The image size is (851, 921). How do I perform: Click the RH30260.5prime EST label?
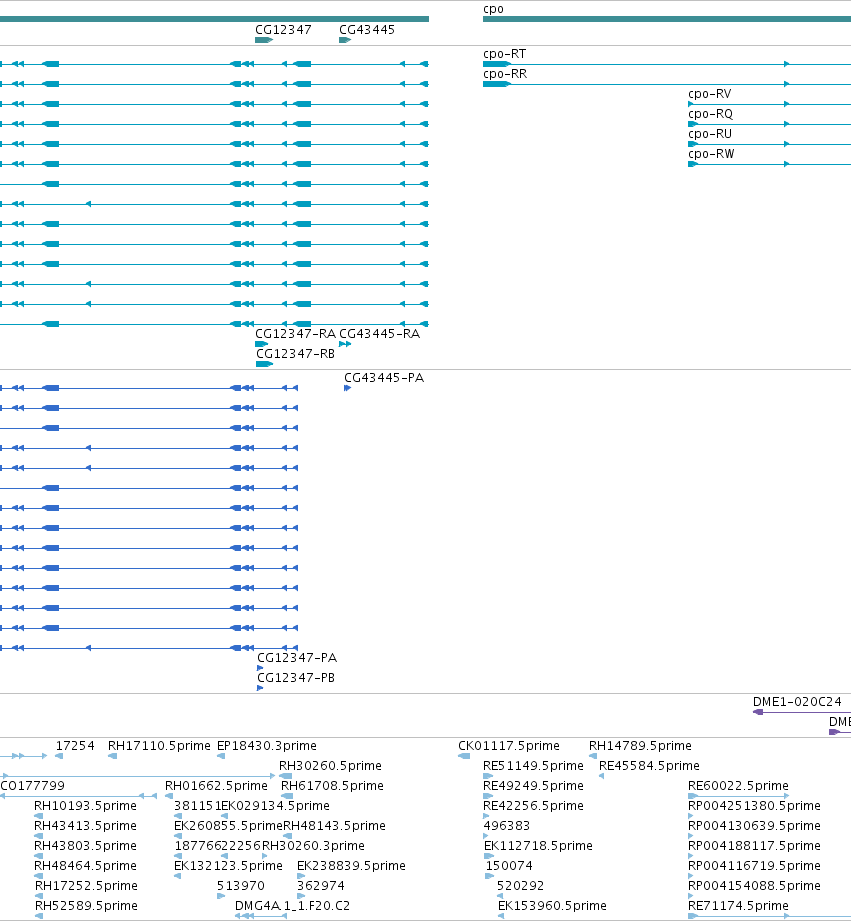click(330, 765)
